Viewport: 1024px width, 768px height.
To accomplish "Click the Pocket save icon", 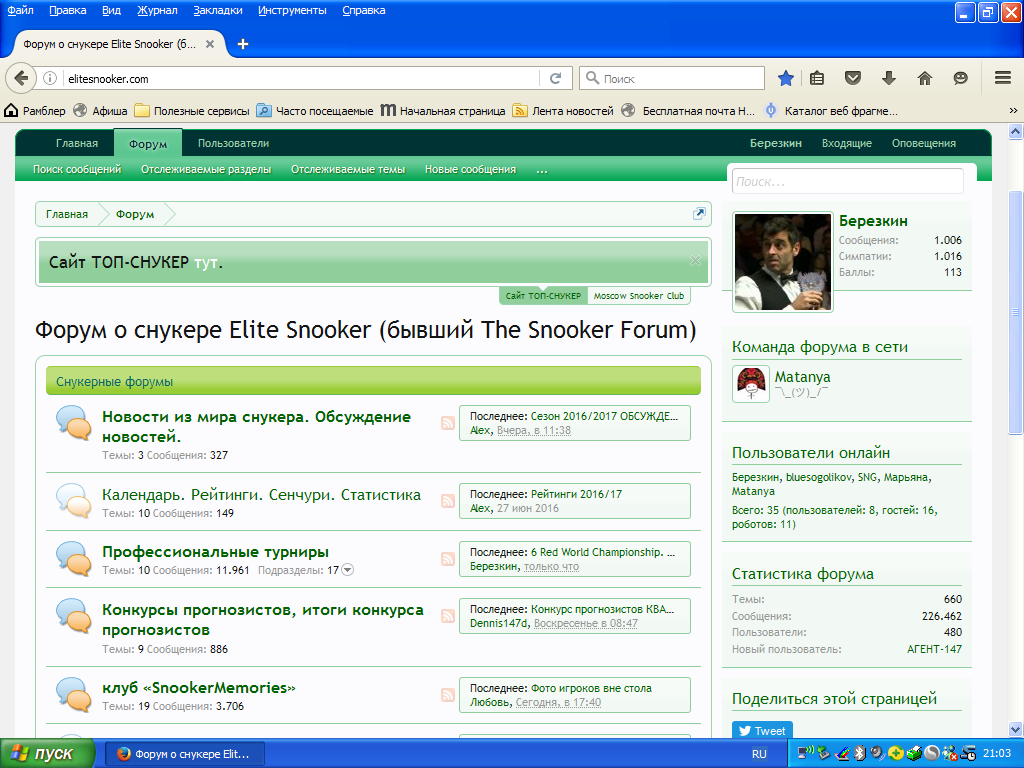I will pos(853,78).
